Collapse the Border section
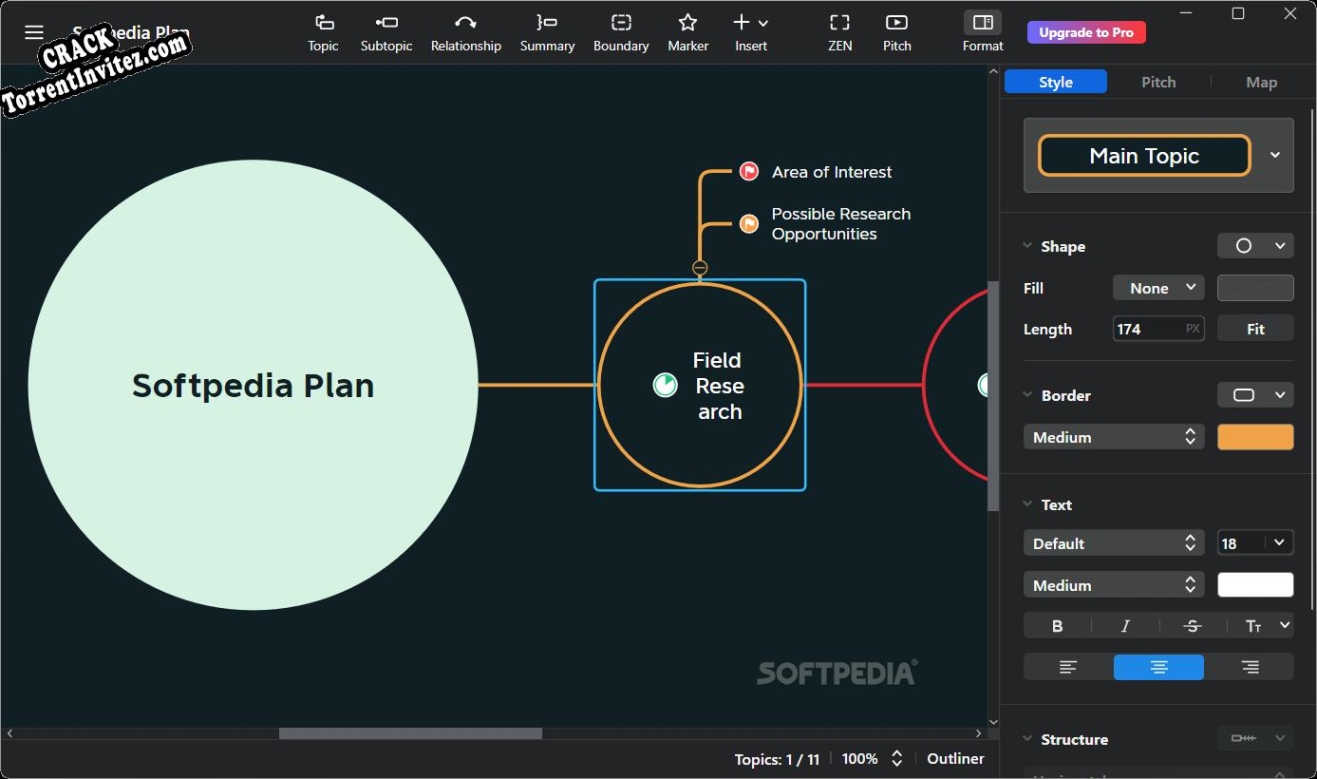The image size is (1317, 779). (1027, 395)
